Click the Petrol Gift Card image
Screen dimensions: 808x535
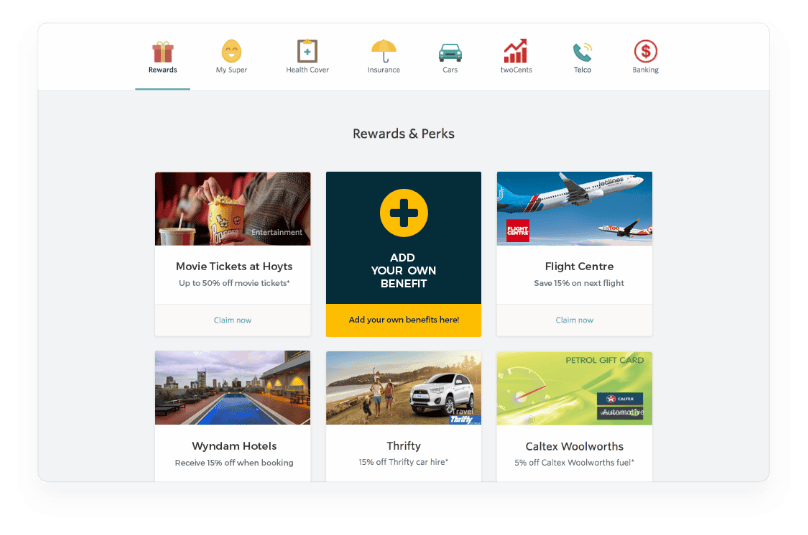[575, 388]
